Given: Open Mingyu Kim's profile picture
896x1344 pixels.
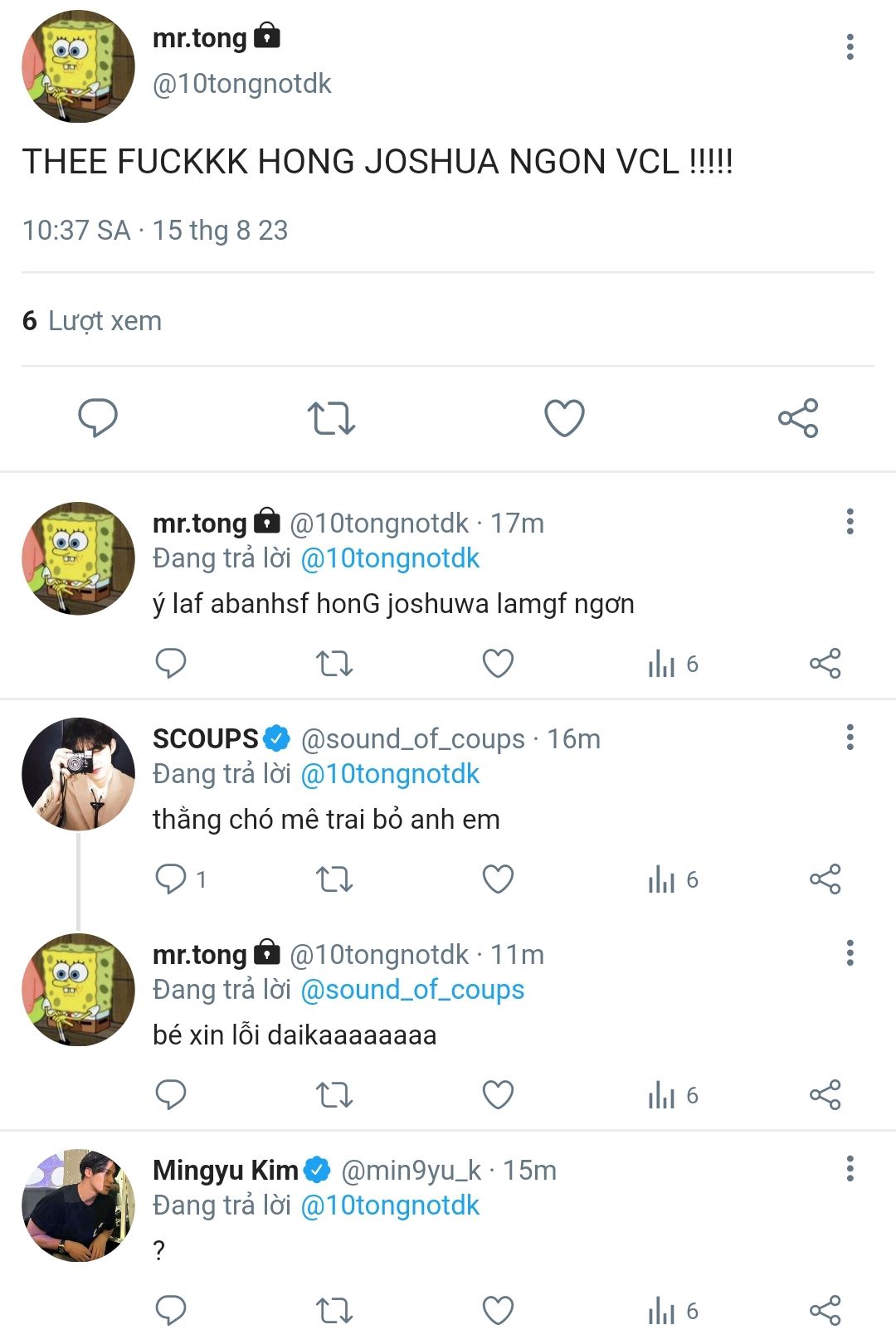Looking at the screenshot, I should 78,1205.
